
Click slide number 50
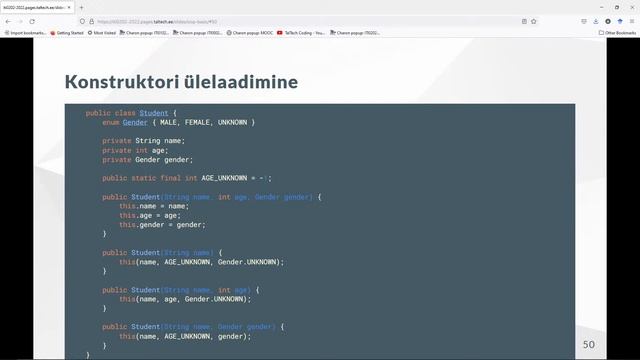(589, 344)
